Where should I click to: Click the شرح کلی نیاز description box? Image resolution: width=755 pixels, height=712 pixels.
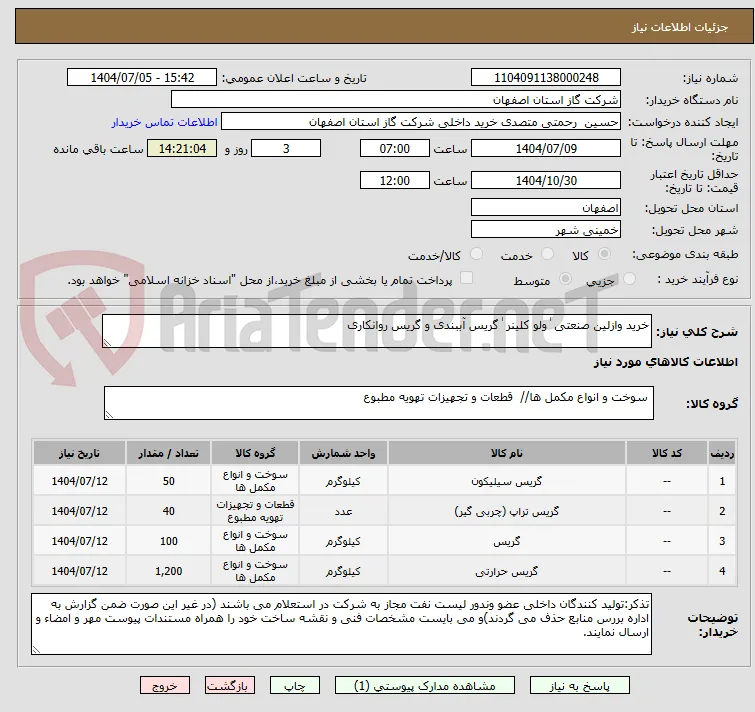tap(377, 331)
